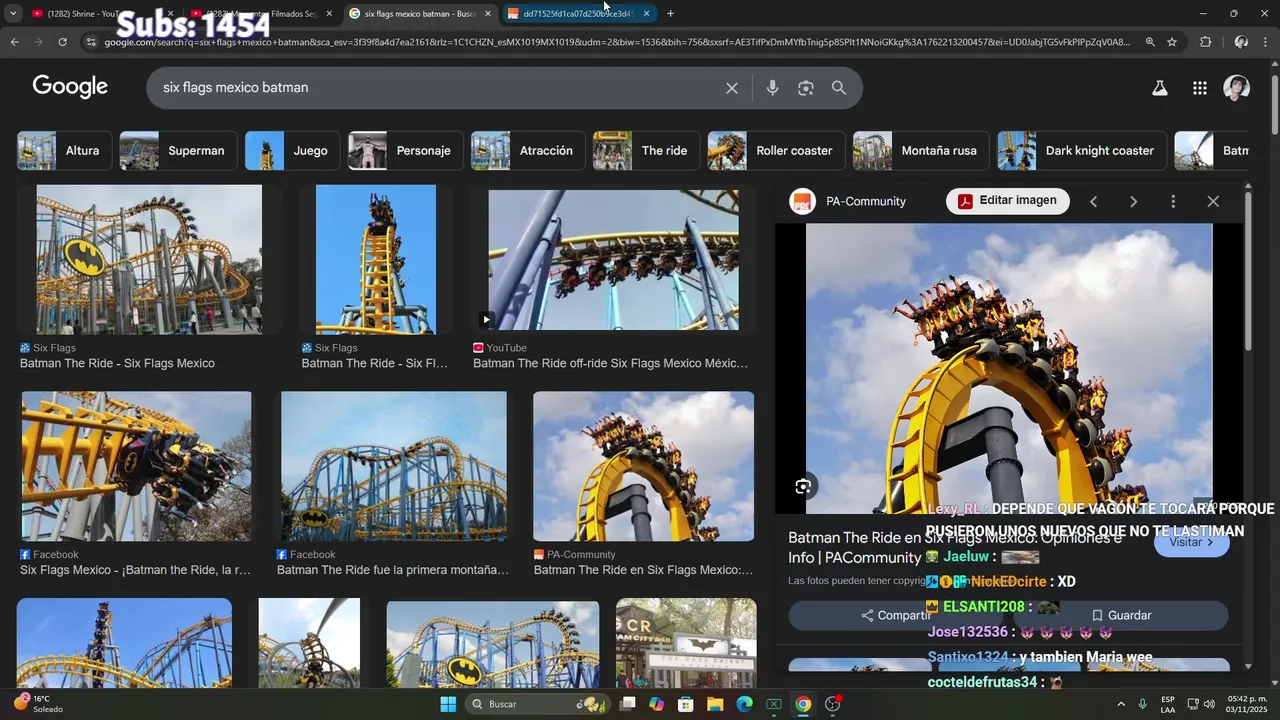Screen dimensions: 1280x720
Task: Open Search Labs flask icon
Action: (1160, 88)
